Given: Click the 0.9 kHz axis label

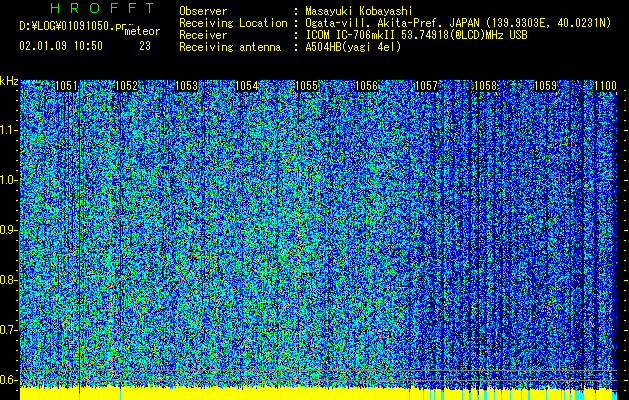Looking at the screenshot, I should [x=8, y=230].
